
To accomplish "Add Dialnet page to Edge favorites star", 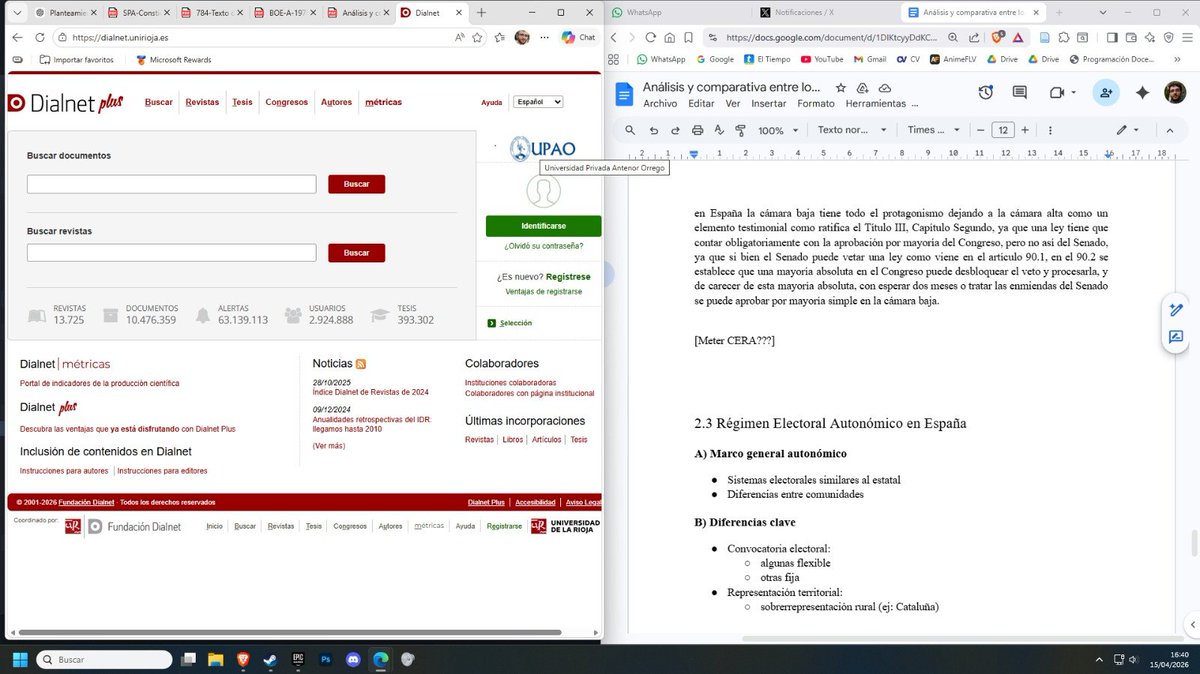I will point(479,37).
